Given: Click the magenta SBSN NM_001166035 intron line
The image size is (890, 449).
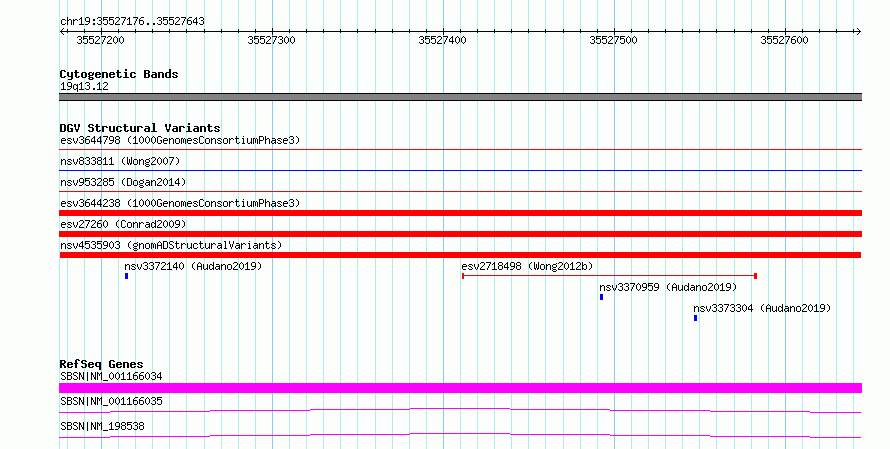Looking at the screenshot, I should click(x=460, y=410).
